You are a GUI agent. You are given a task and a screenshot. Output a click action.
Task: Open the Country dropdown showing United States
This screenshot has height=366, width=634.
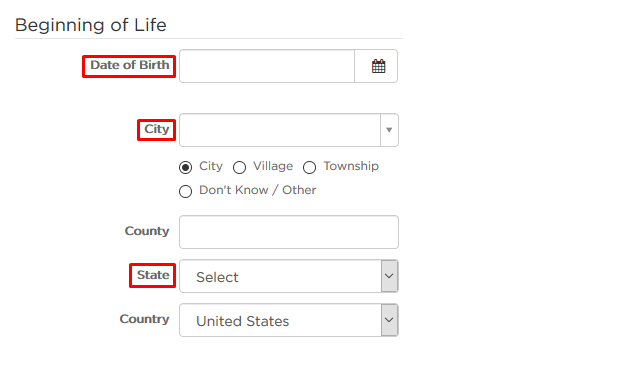tap(289, 320)
